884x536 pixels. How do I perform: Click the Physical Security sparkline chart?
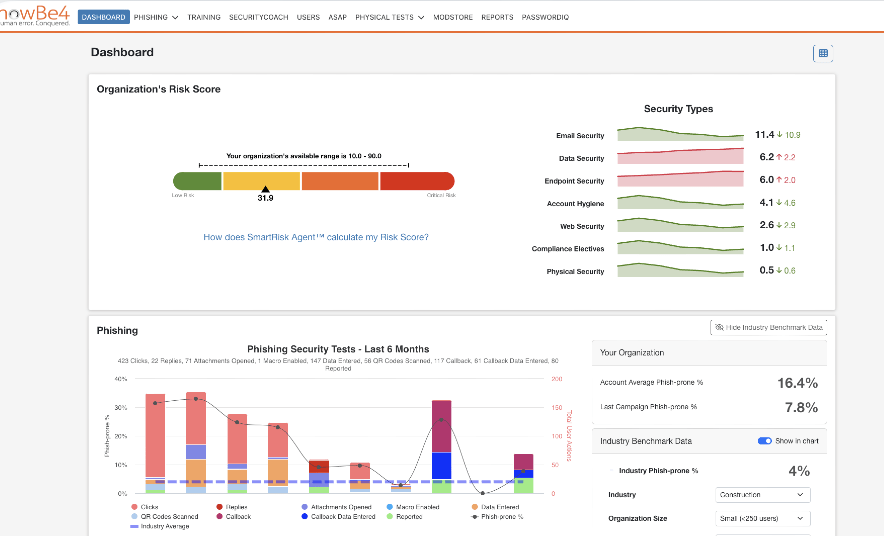[680, 269]
